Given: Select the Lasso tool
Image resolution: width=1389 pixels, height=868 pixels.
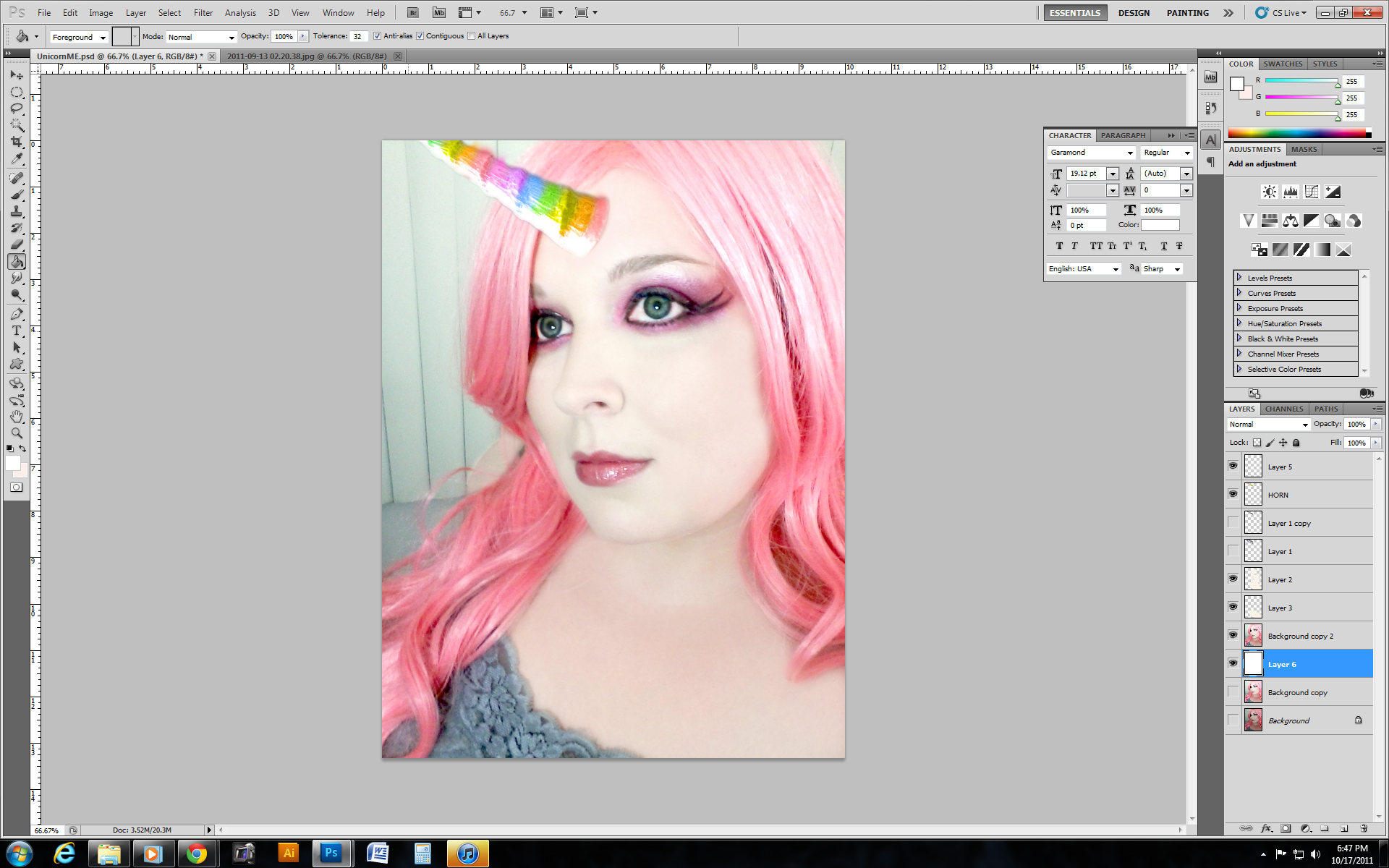Looking at the screenshot, I should [17, 109].
